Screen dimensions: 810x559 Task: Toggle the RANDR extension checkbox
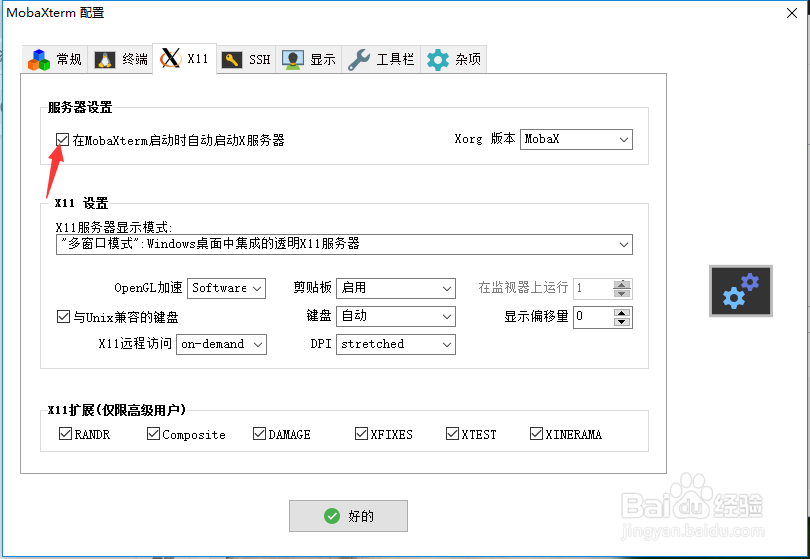click(x=65, y=433)
